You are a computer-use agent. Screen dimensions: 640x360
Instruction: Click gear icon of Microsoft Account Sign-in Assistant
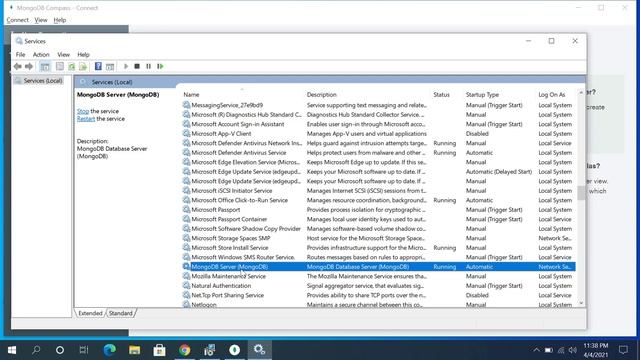186,124
